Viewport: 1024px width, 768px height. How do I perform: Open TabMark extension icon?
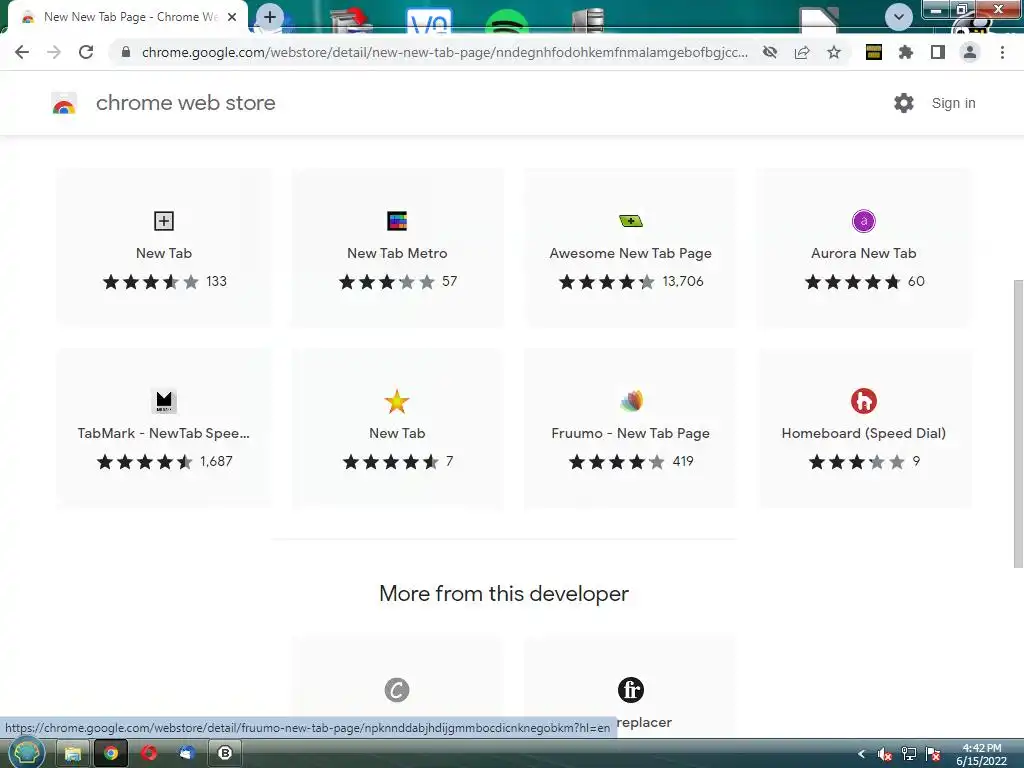[164, 401]
